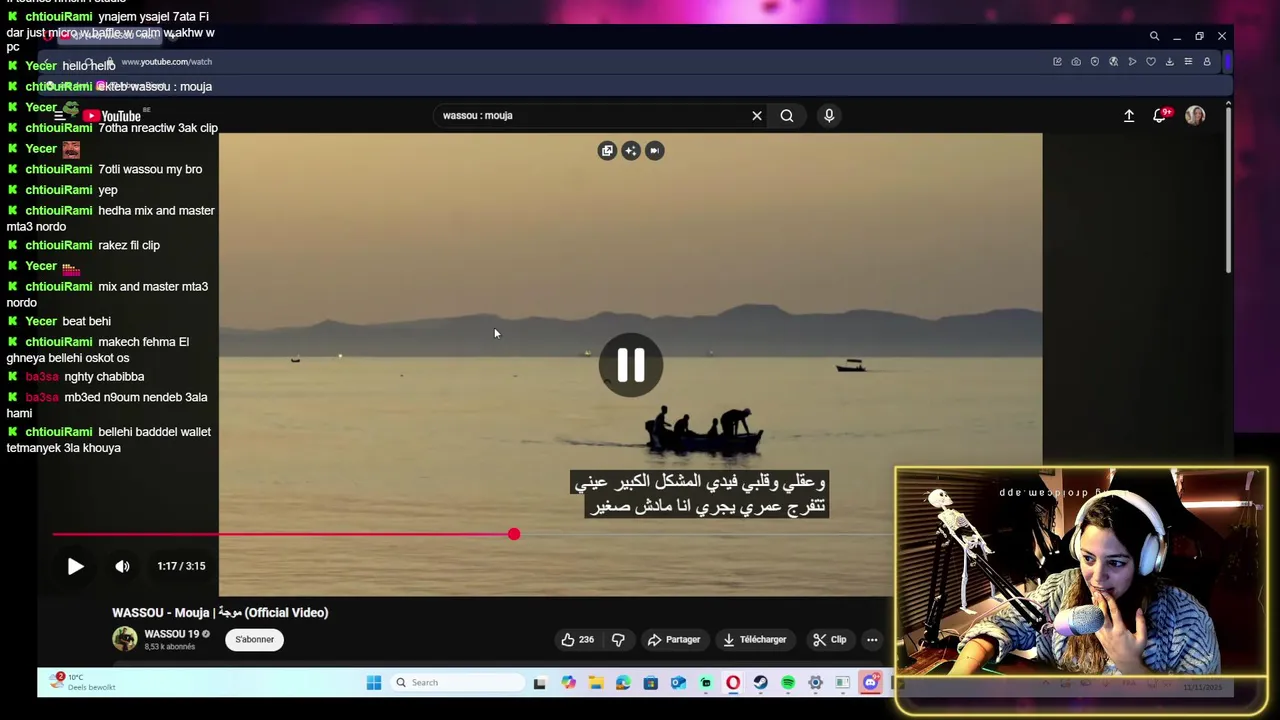Click chat message 'mix and master mta3 nordo'
The width and height of the screenshot is (1280, 720).
107,294
